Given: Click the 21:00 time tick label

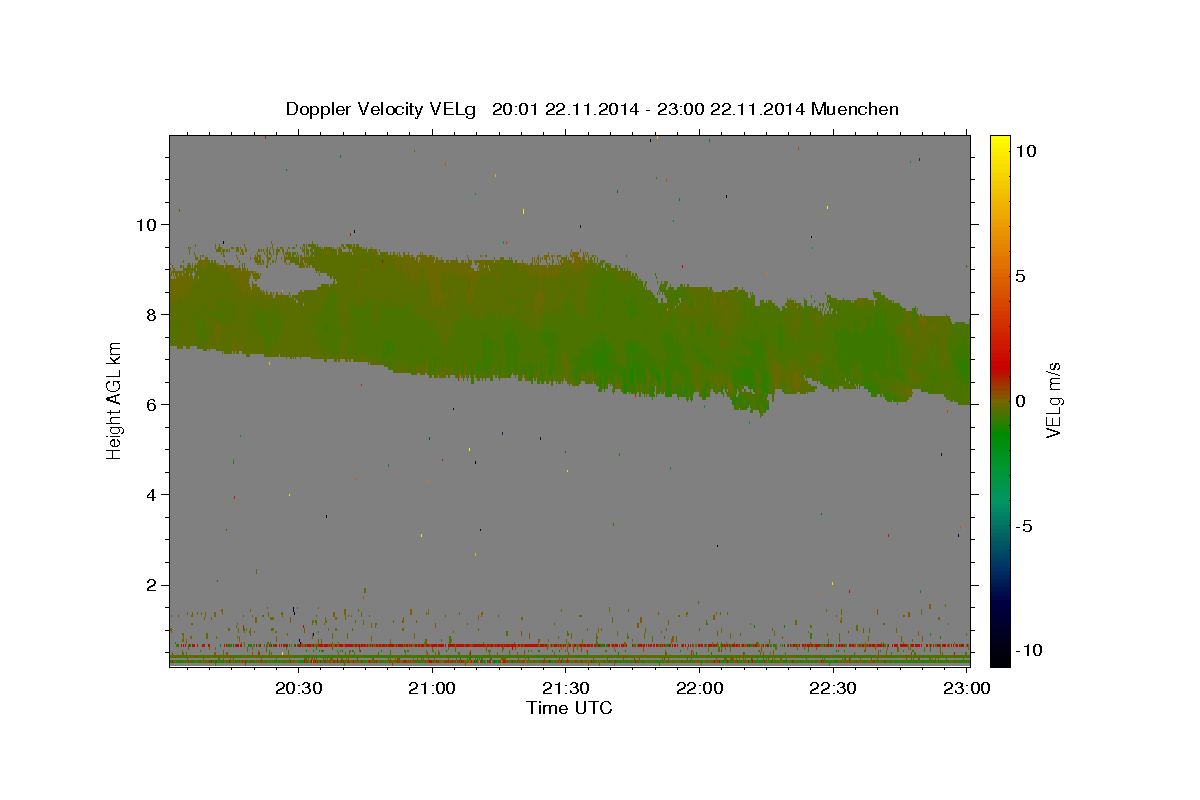Looking at the screenshot, I should pos(433,688).
